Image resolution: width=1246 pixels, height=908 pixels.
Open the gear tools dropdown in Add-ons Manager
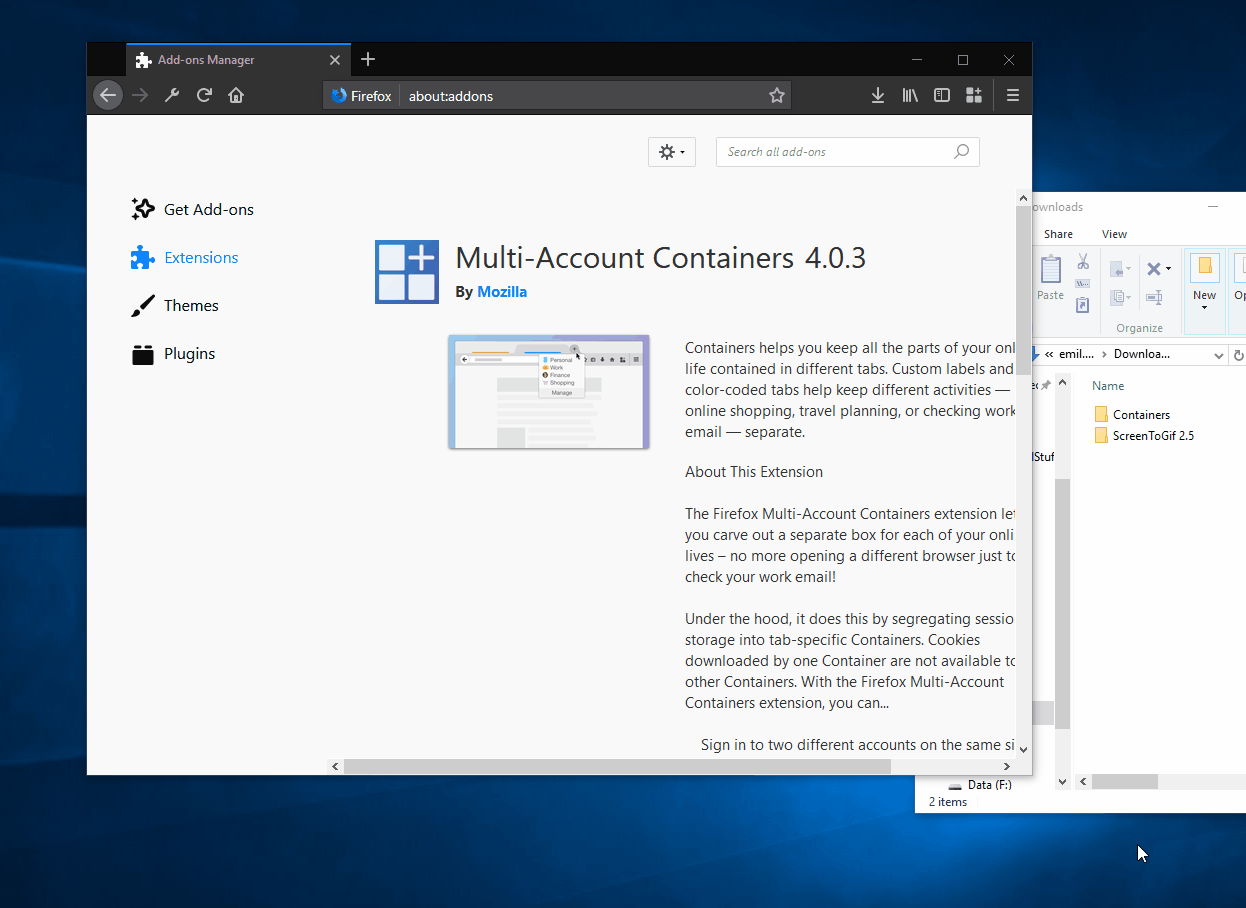click(x=671, y=151)
